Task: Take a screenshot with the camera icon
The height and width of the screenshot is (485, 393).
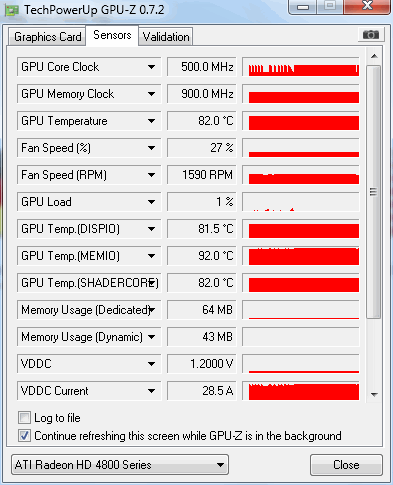Action: click(x=371, y=34)
